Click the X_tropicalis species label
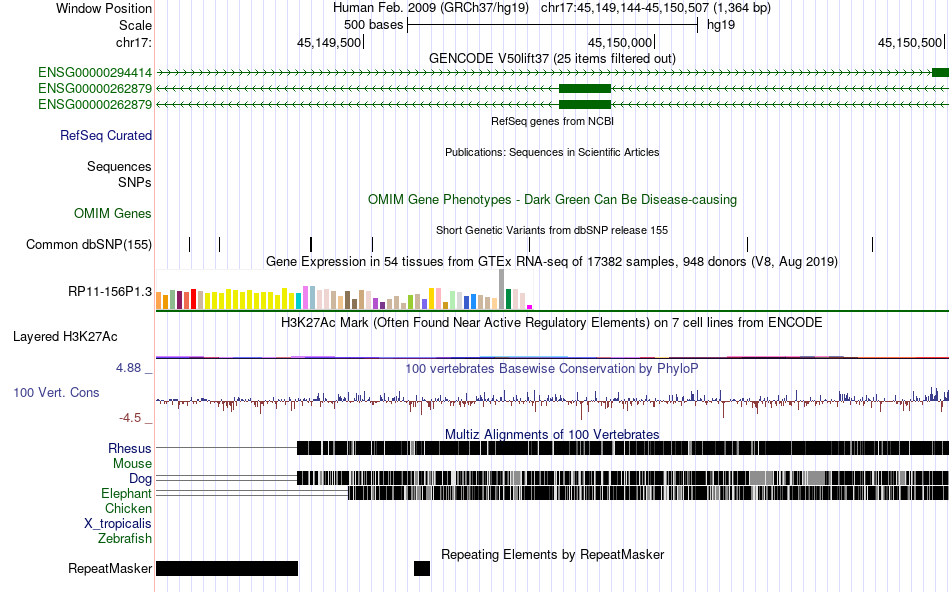The height and width of the screenshot is (592, 950). [118, 524]
